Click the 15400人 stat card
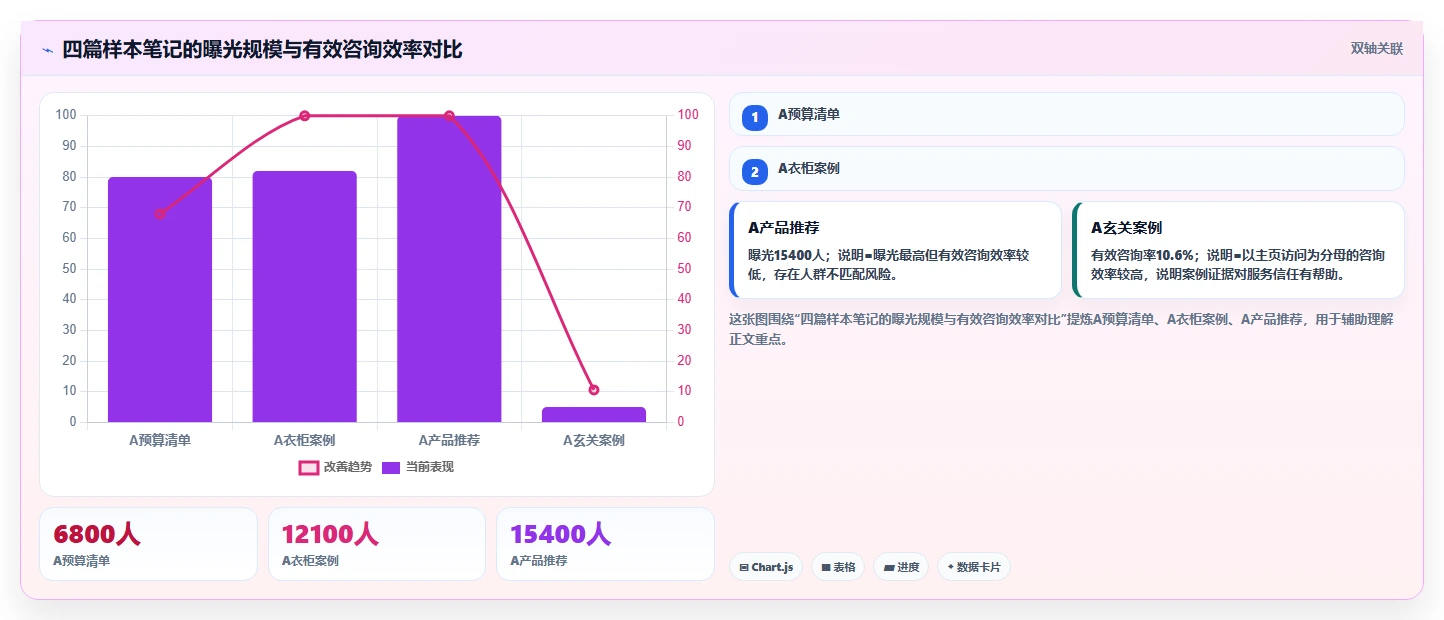 coord(605,544)
